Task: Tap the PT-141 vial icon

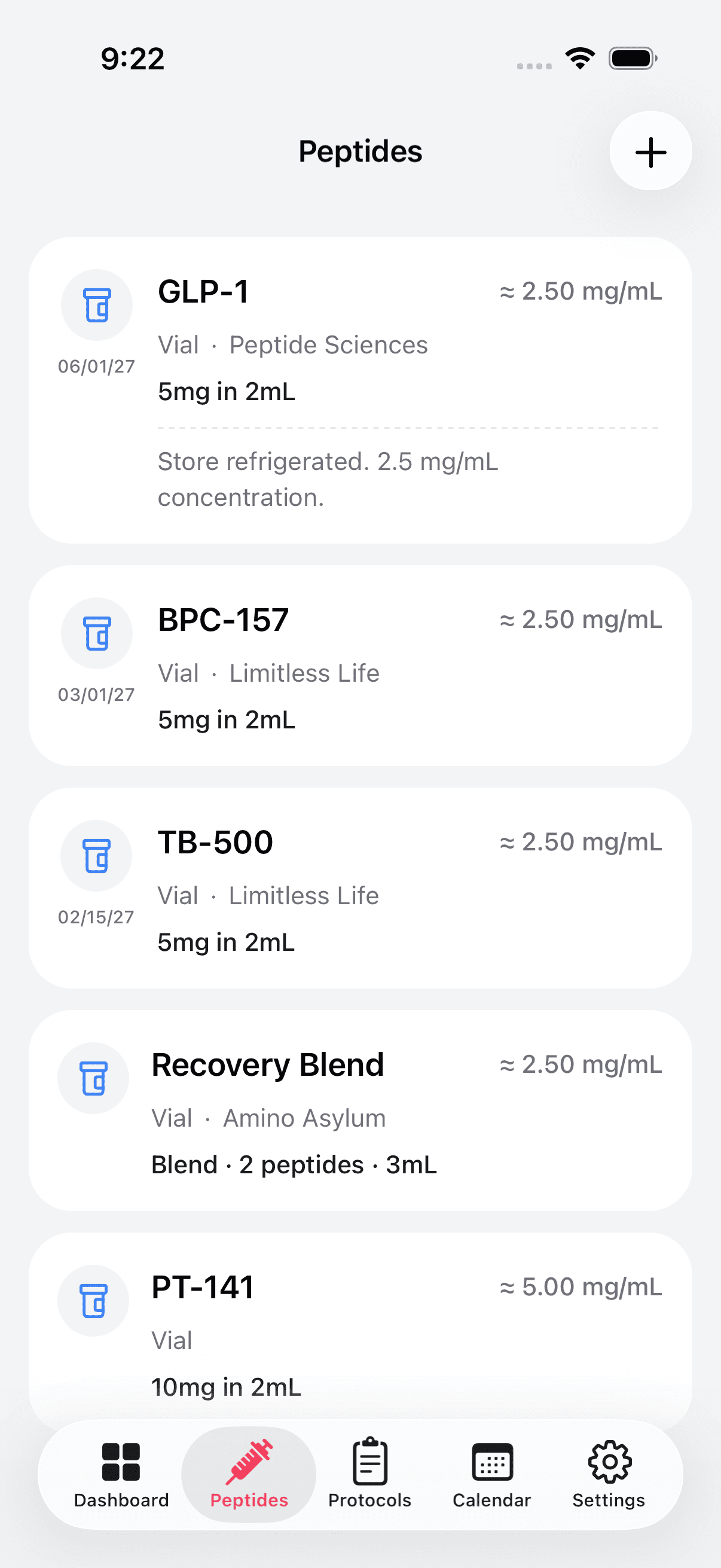Action: 94,1301
